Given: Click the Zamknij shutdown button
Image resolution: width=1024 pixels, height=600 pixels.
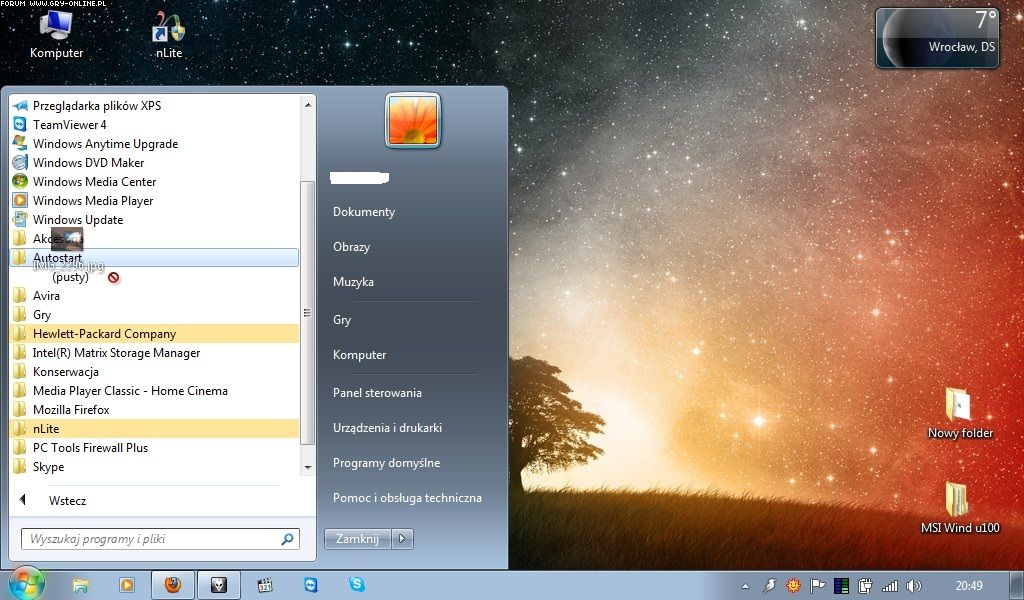Looking at the screenshot, I should click(357, 539).
